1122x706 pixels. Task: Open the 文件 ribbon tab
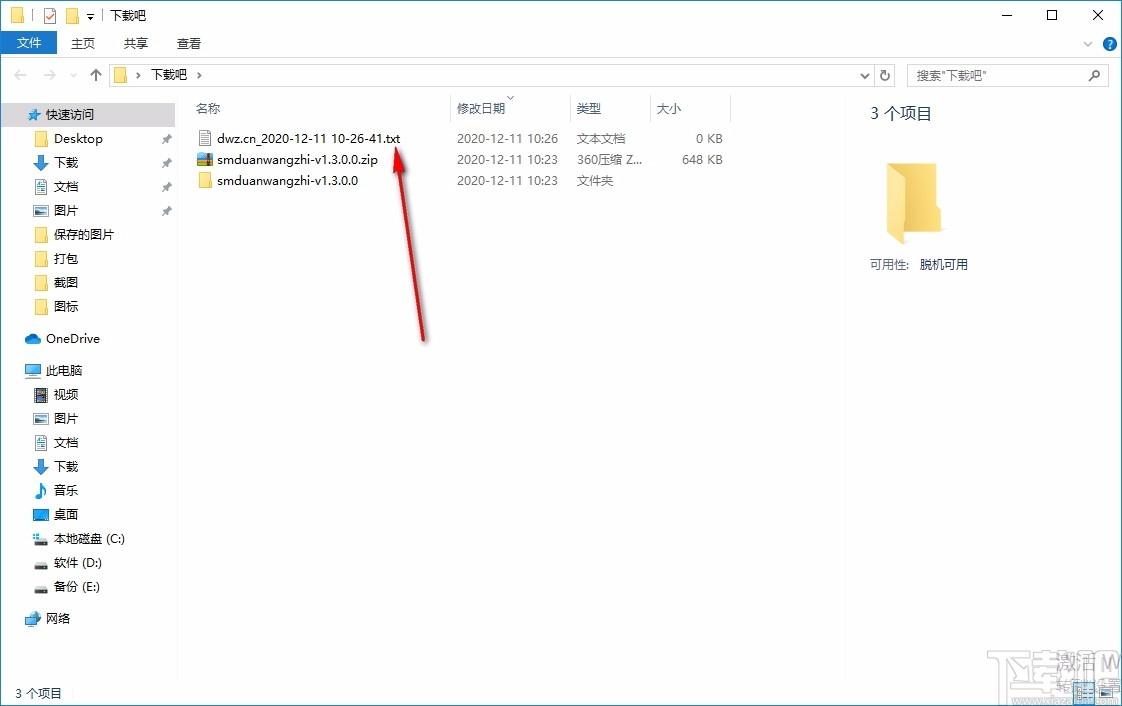click(x=29, y=43)
